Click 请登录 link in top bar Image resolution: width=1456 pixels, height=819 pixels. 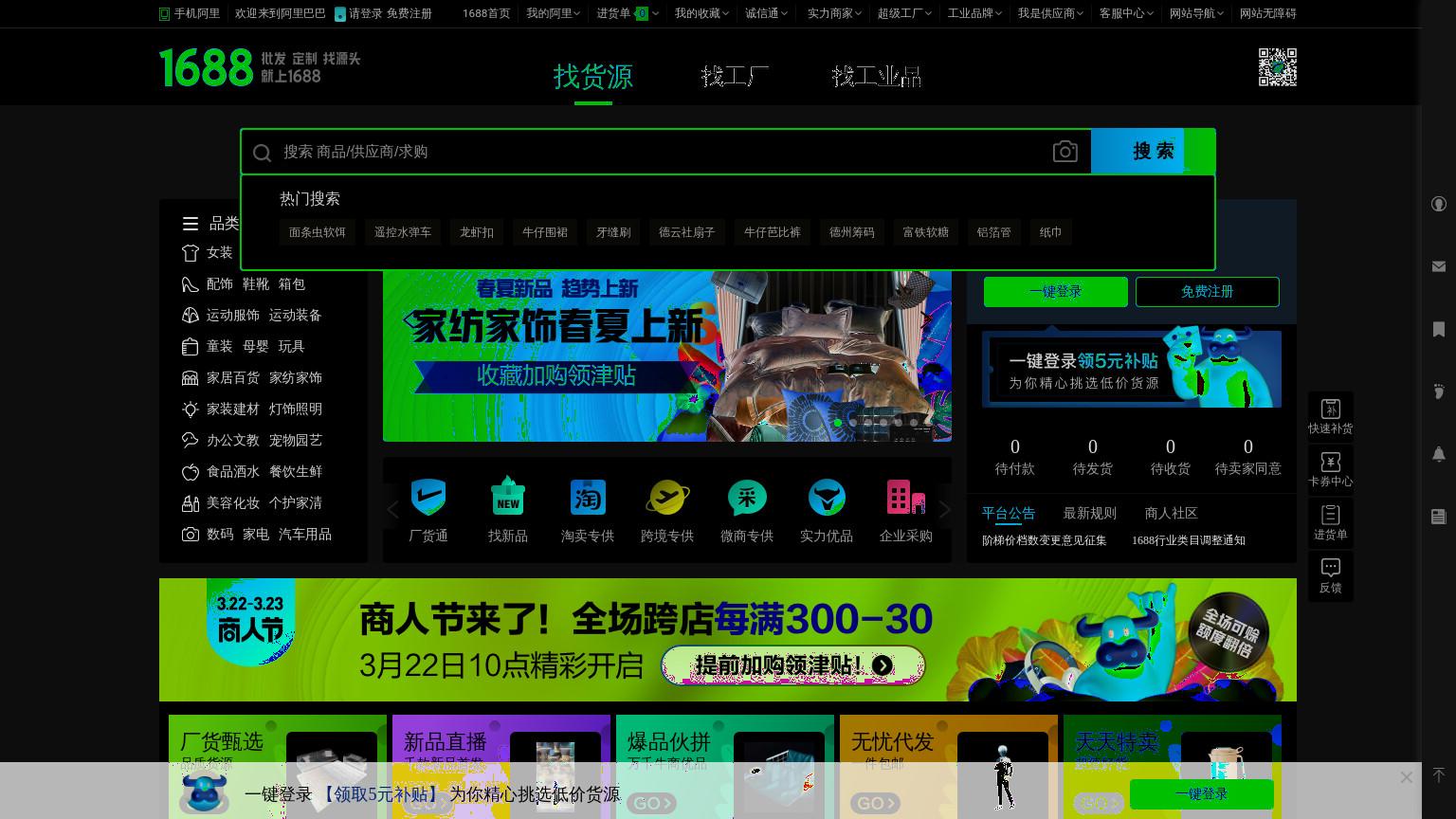tap(365, 13)
